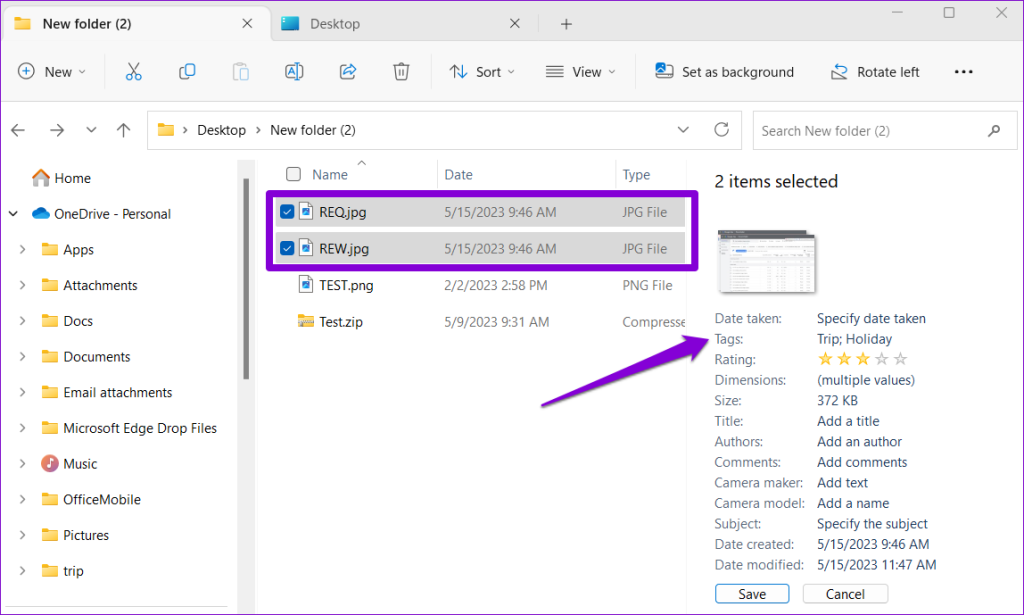
Task: Click the navigation pane scrollbar
Action: [x=246, y=279]
